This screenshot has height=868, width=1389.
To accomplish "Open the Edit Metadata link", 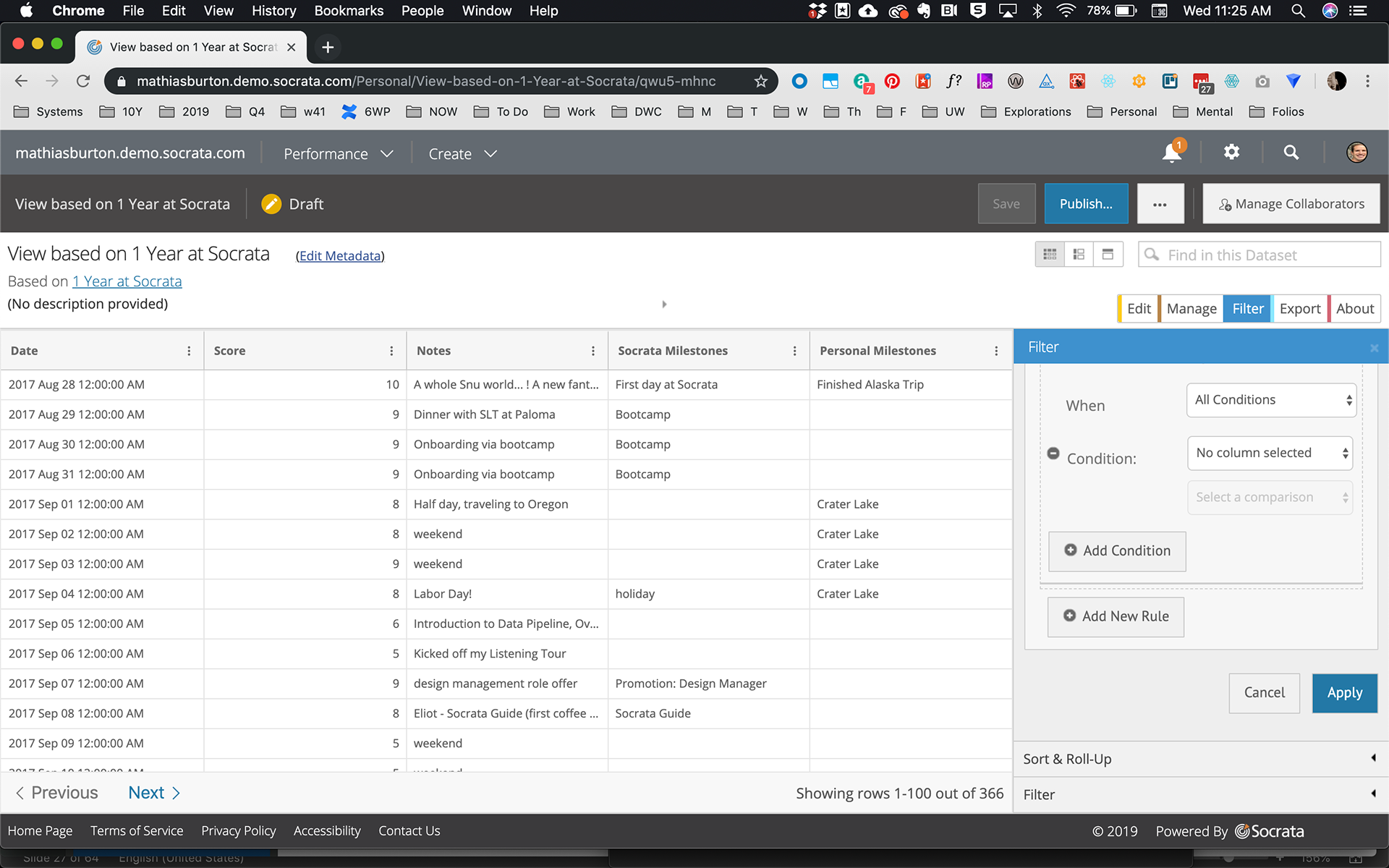I will (x=340, y=256).
